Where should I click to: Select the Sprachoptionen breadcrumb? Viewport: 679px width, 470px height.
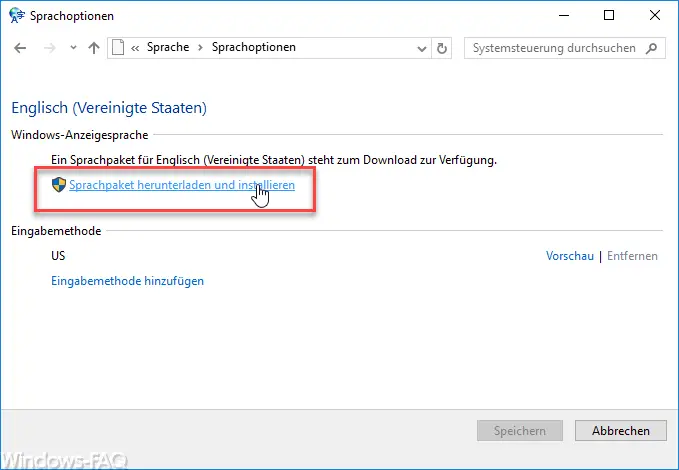[254, 47]
